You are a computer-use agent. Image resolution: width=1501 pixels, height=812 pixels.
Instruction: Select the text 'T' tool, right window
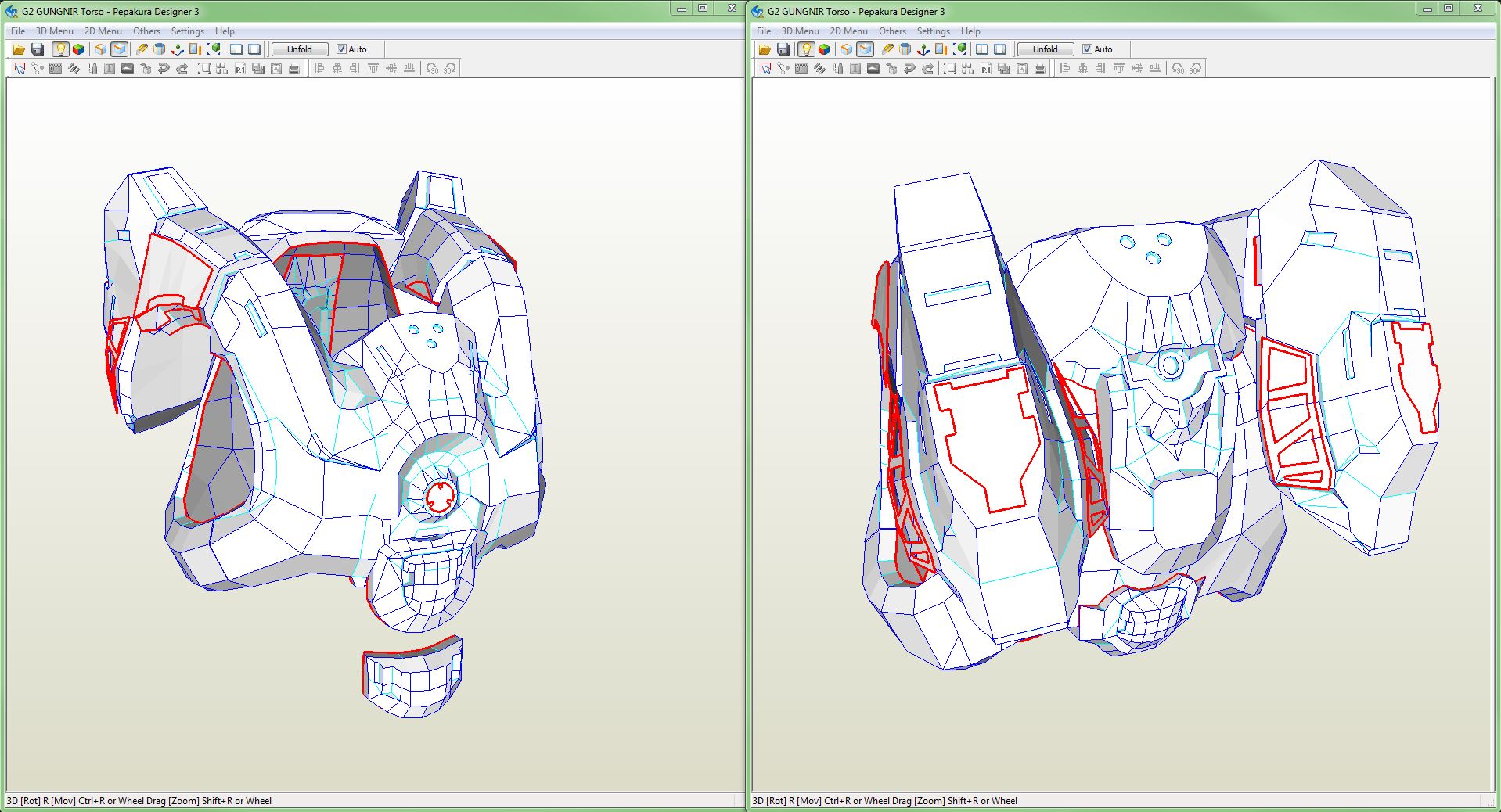pyautogui.click(x=855, y=69)
